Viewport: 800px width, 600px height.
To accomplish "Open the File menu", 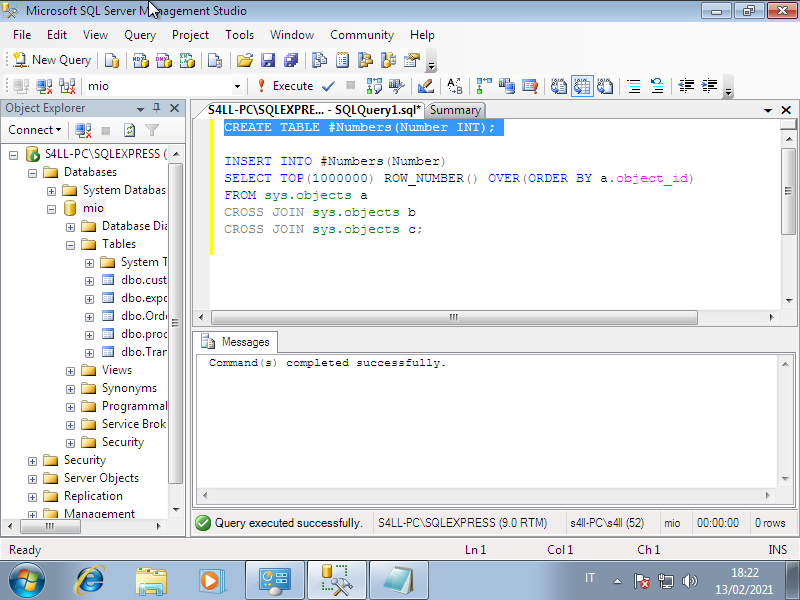I will pos(22,35).
